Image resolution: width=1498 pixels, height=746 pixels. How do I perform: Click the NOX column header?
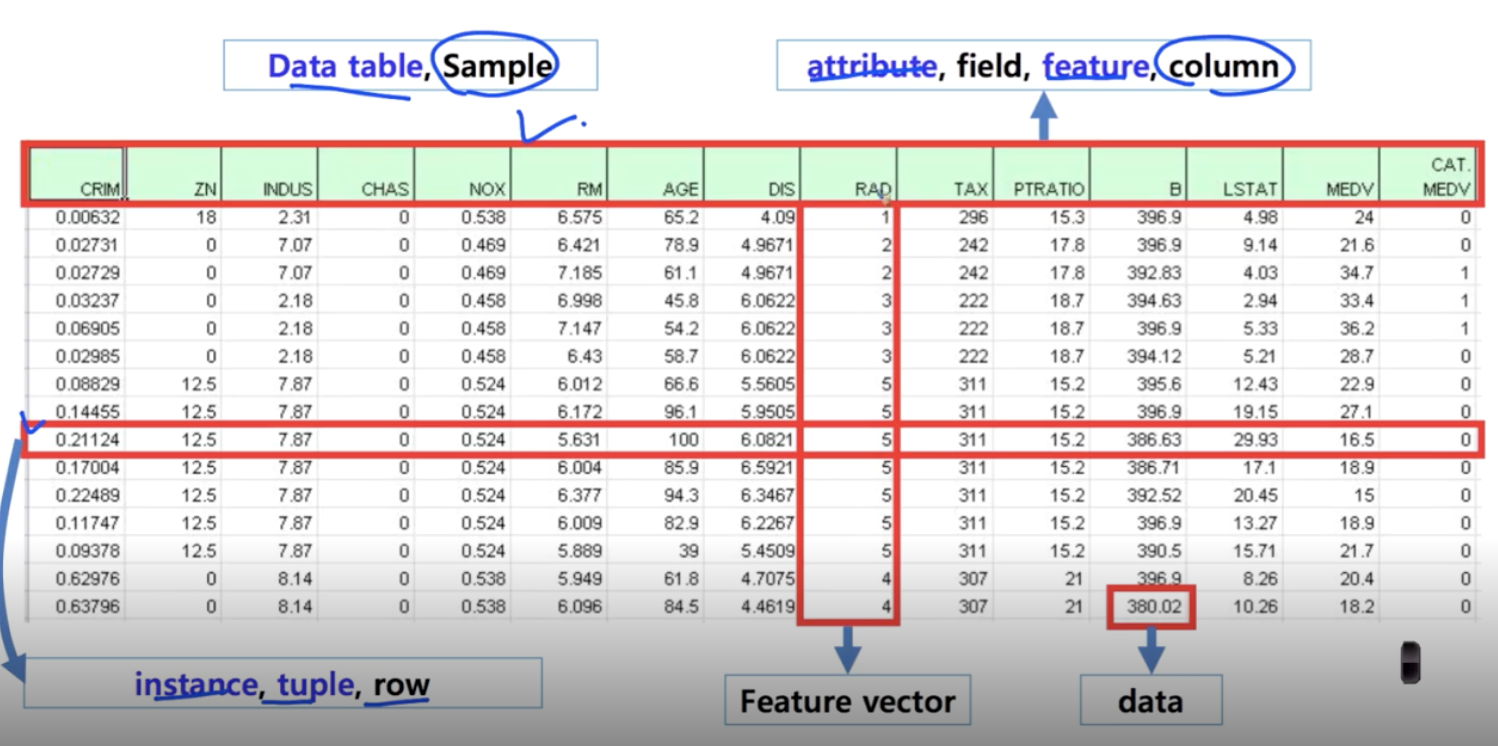[462, 175]
